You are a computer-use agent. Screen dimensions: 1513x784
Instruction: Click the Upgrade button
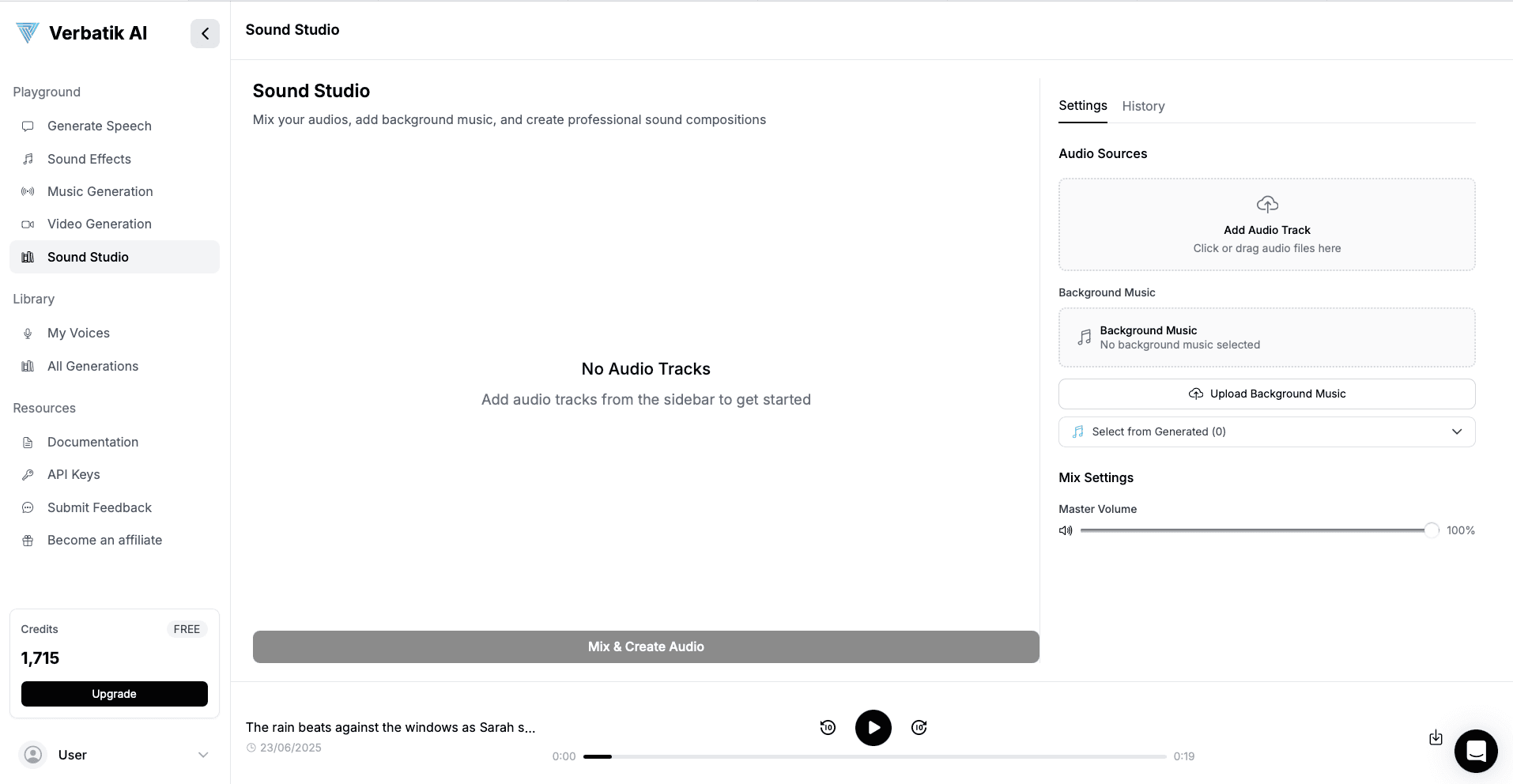pos(115,694)
